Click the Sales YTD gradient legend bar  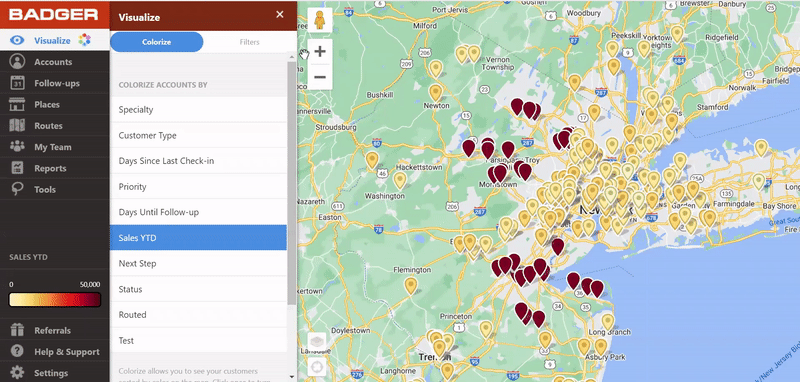pyautogui.click(x=55, y=299)
